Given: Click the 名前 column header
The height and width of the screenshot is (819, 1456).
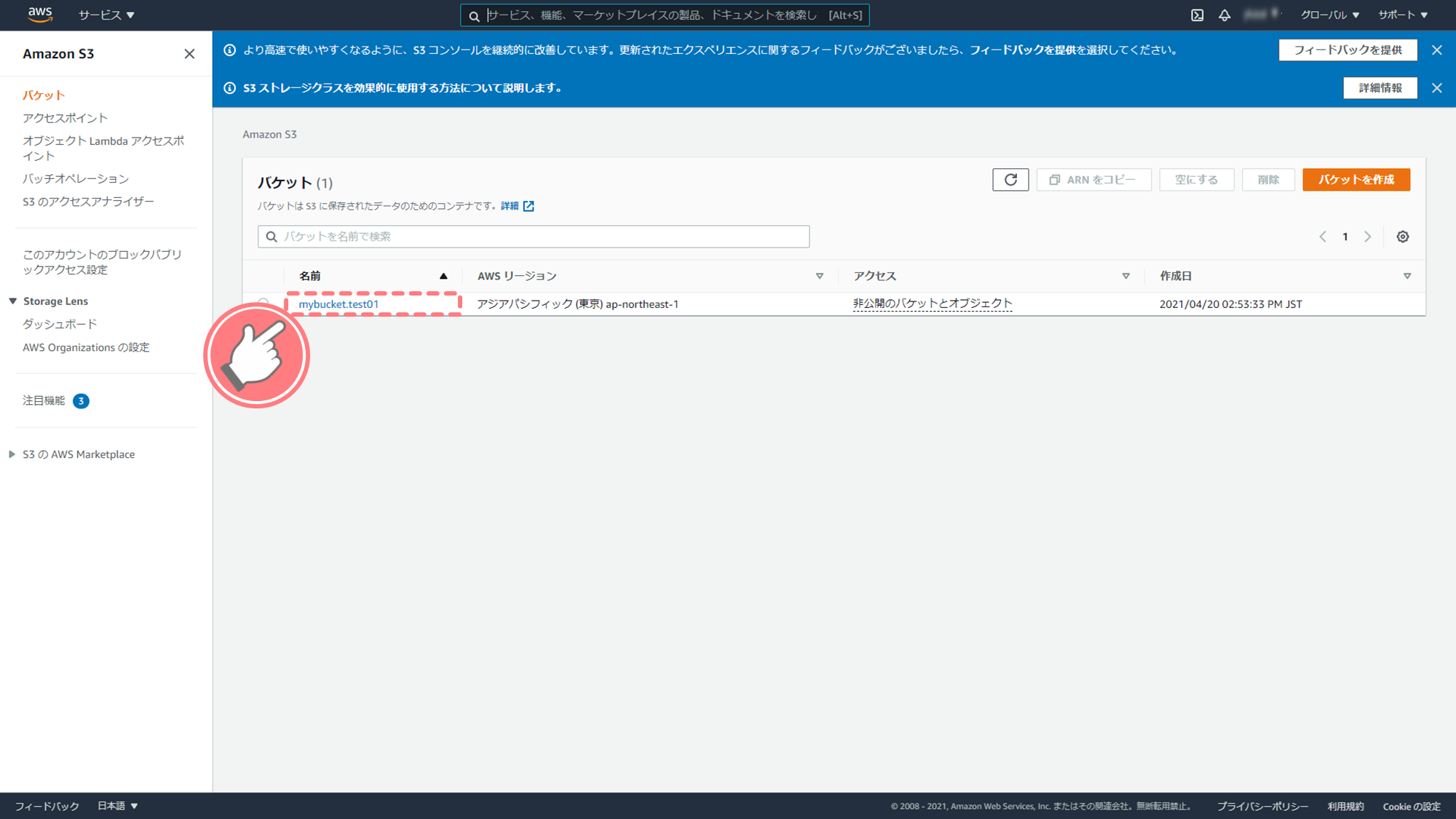Looking at the screenshot, I should tap(310, 276).
